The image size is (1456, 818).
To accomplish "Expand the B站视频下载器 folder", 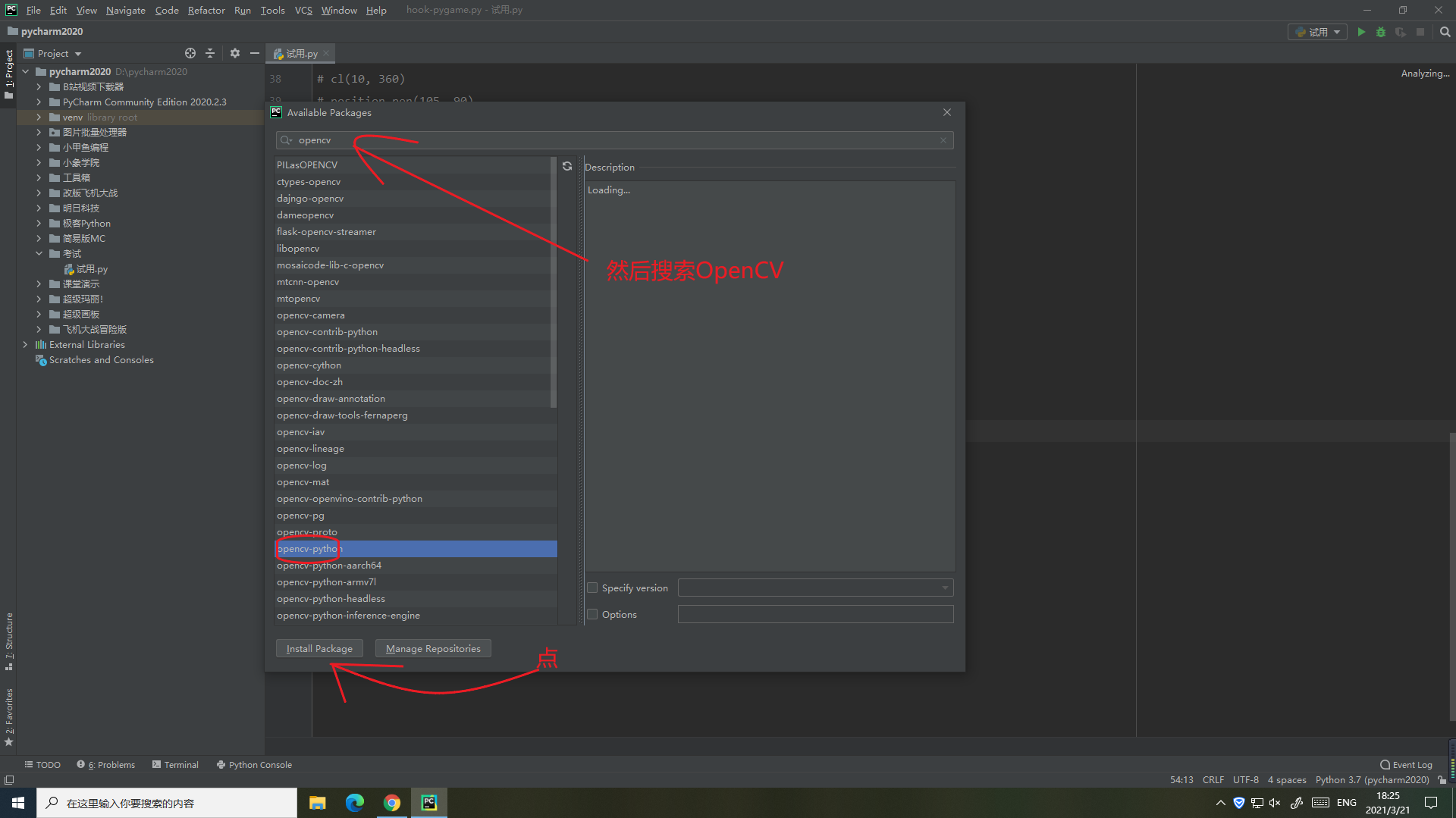I will (39, 86).
